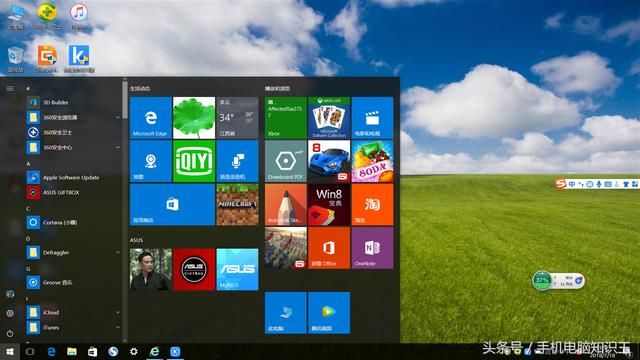
Task: Open File Explorer from the taskbar
Action: click(x=72, y=351)
